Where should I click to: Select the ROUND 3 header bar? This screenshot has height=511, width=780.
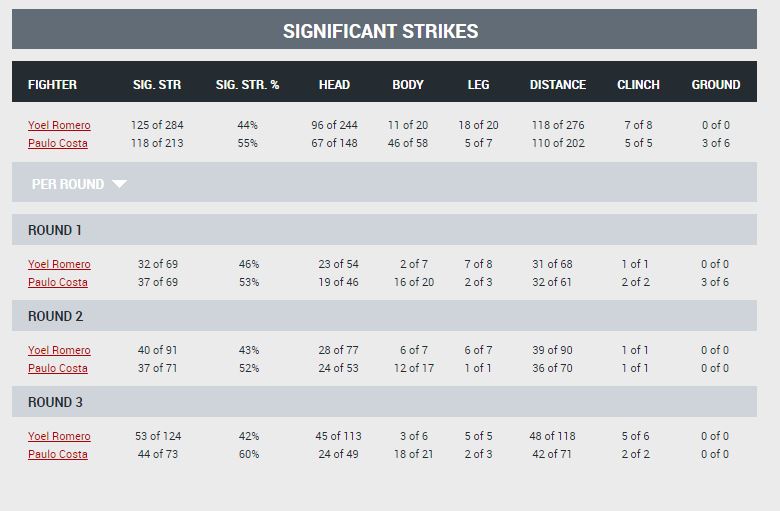point(384,402)
